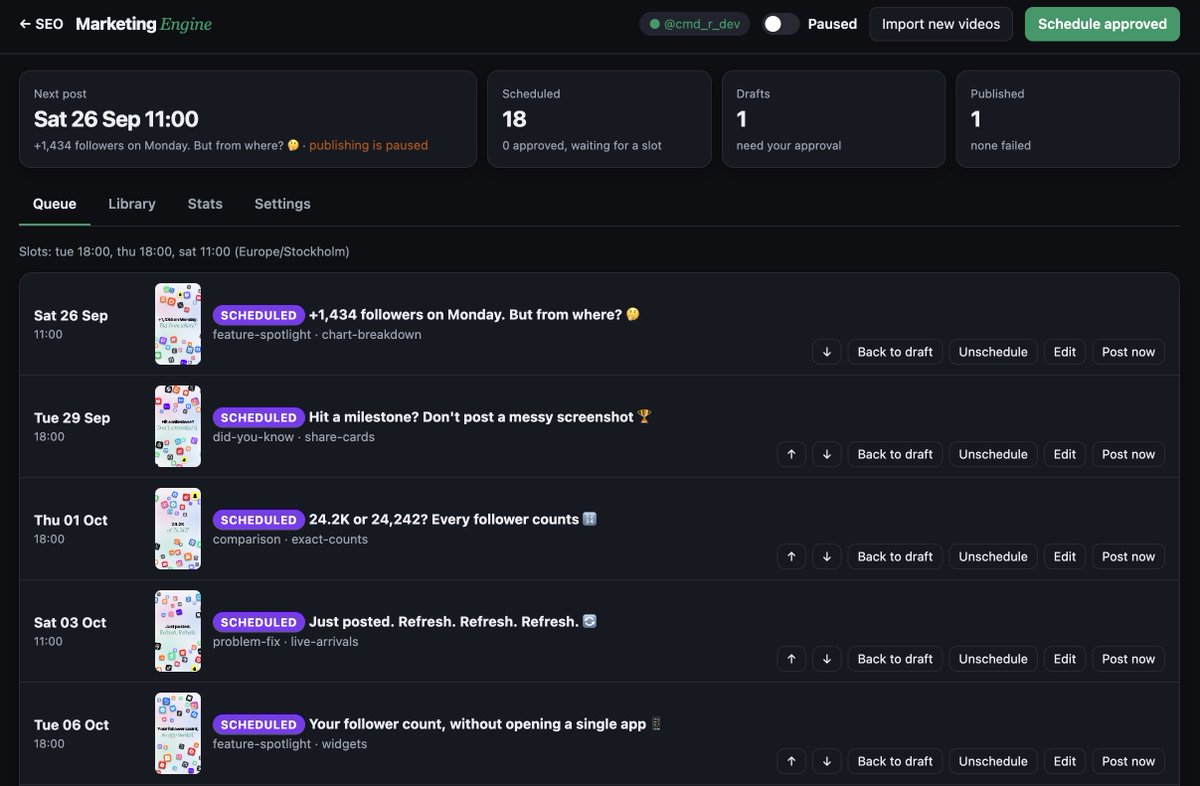Open the Stats tab
1200x786 pixels.
(x=205, y=204)
